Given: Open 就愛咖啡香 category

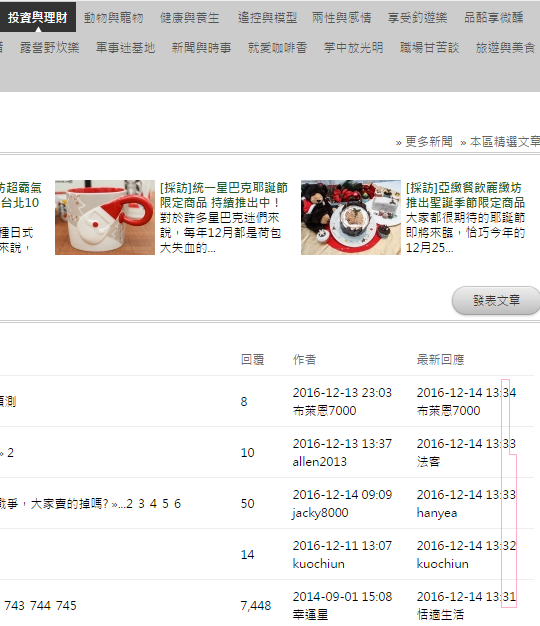Looking at the screenshot, I should (x=277, y=48).
